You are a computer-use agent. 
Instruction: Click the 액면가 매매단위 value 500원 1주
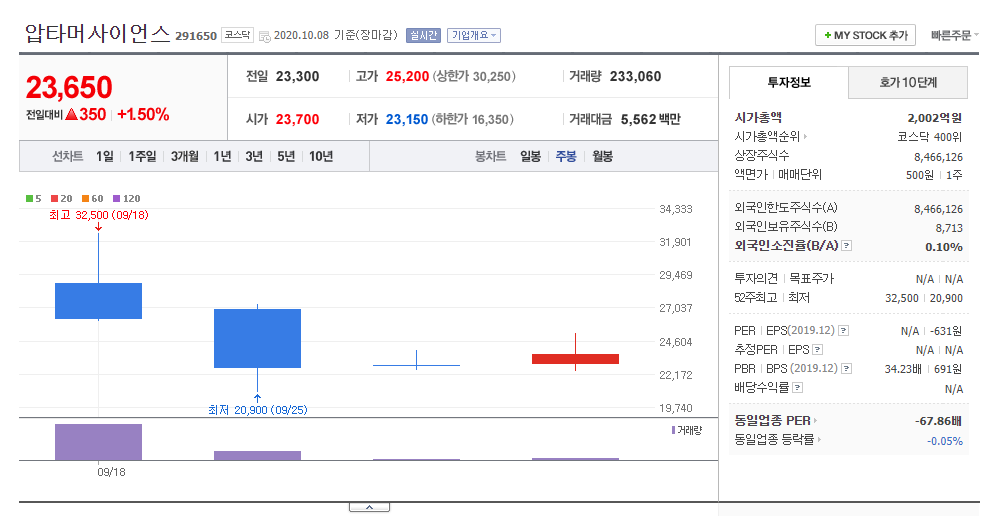tap(934, 175)
